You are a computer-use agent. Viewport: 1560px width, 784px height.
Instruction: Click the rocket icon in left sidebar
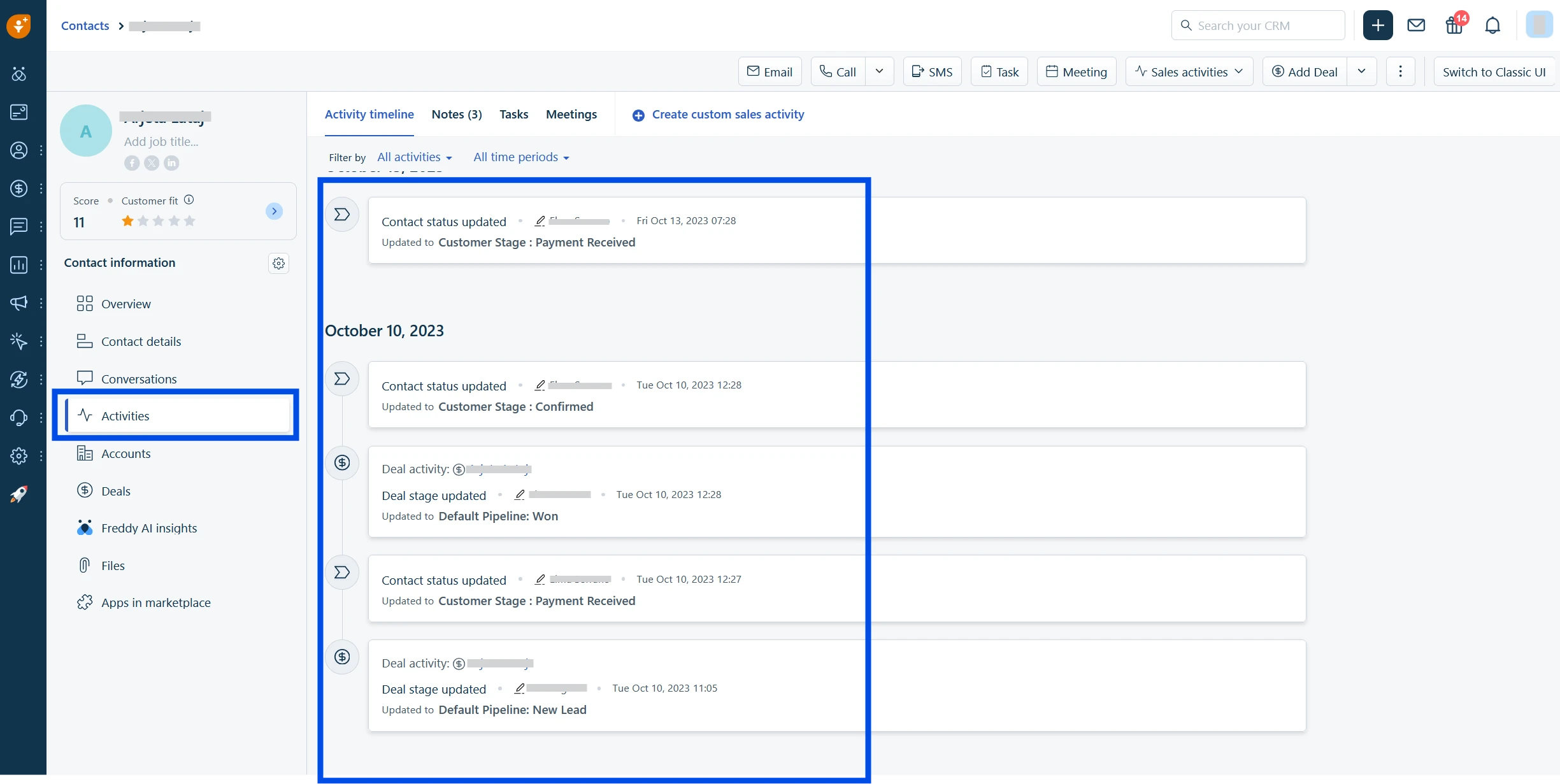point(18,494)
